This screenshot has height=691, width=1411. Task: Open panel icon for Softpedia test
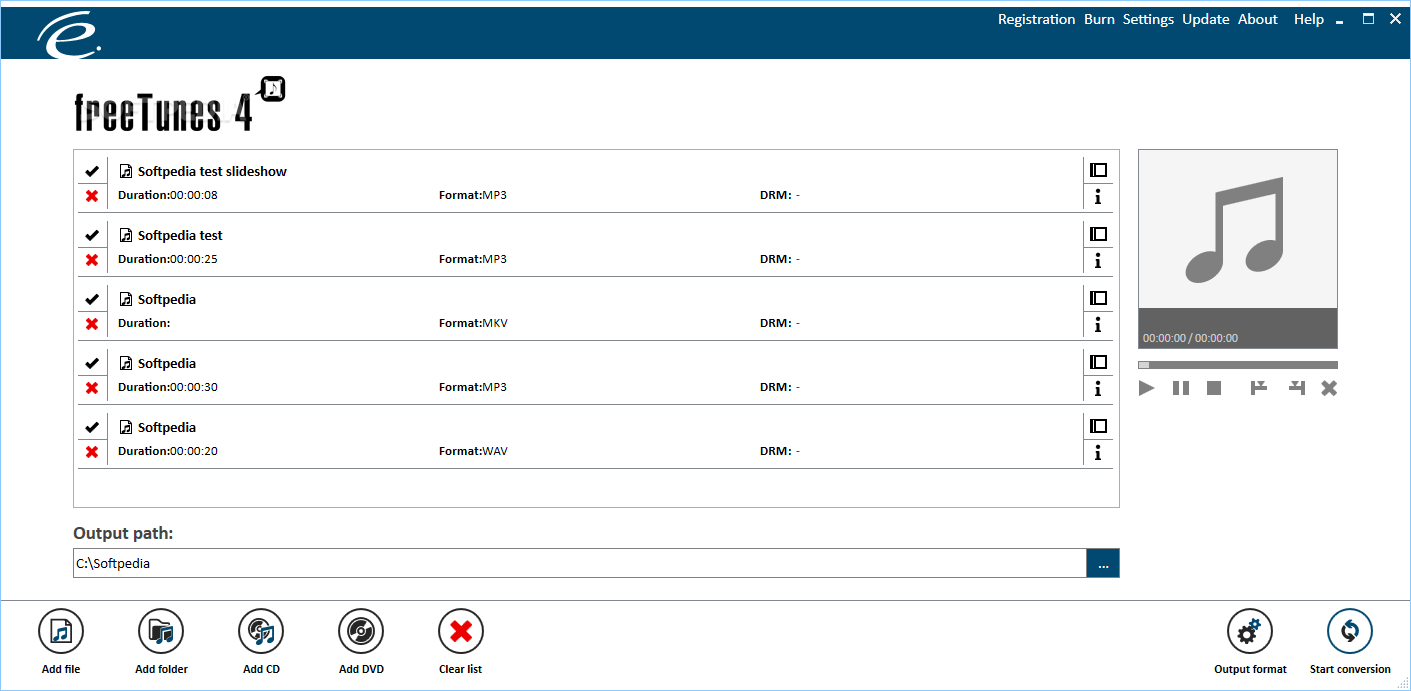(x=1098, y=234)
